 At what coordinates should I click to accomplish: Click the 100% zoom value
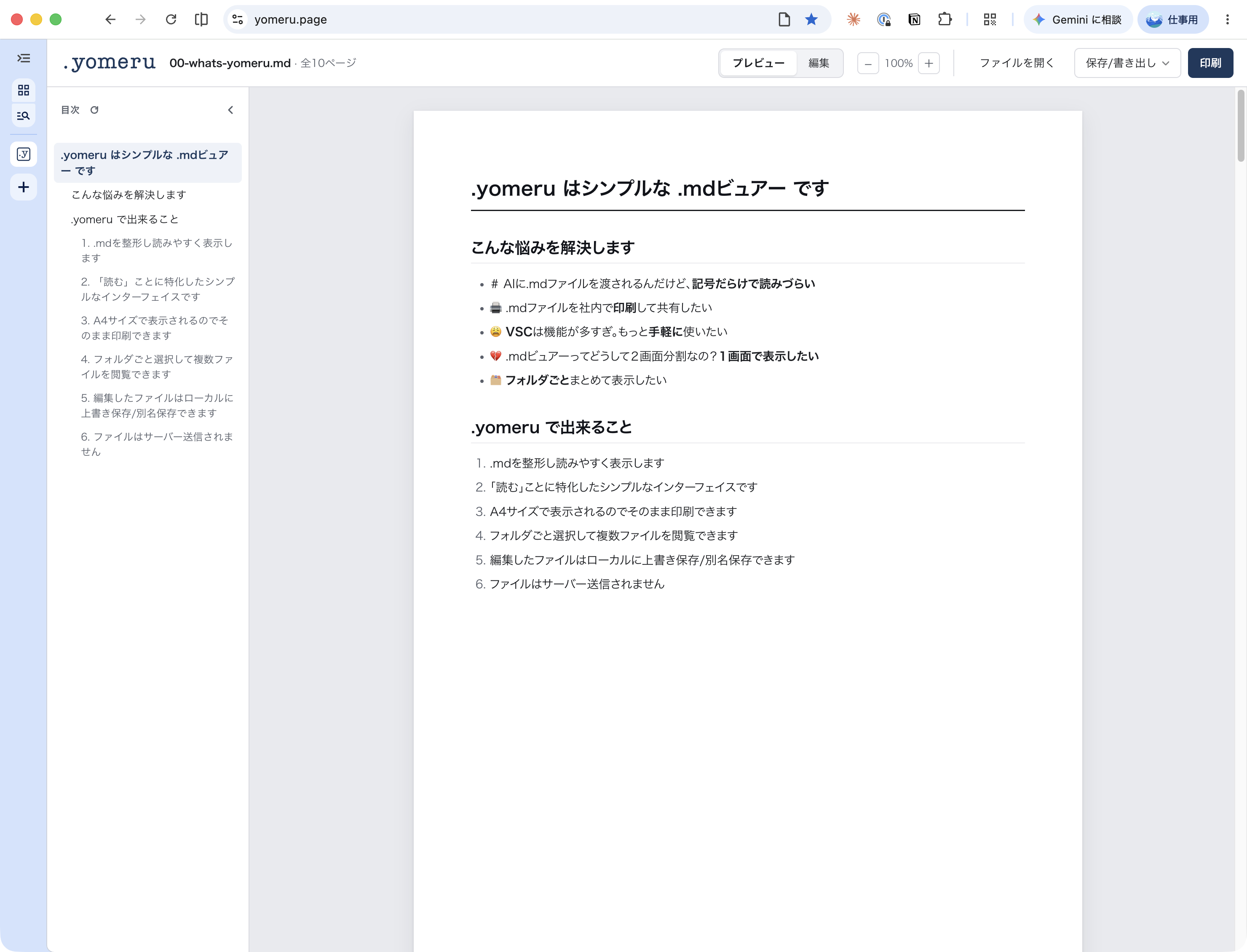point(898,64)
